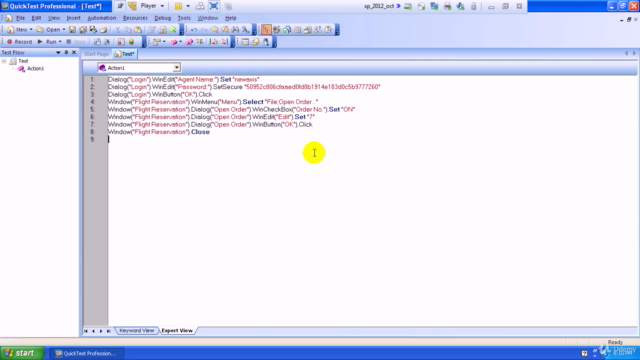Click the Undo arrow icon

point(194,29)
